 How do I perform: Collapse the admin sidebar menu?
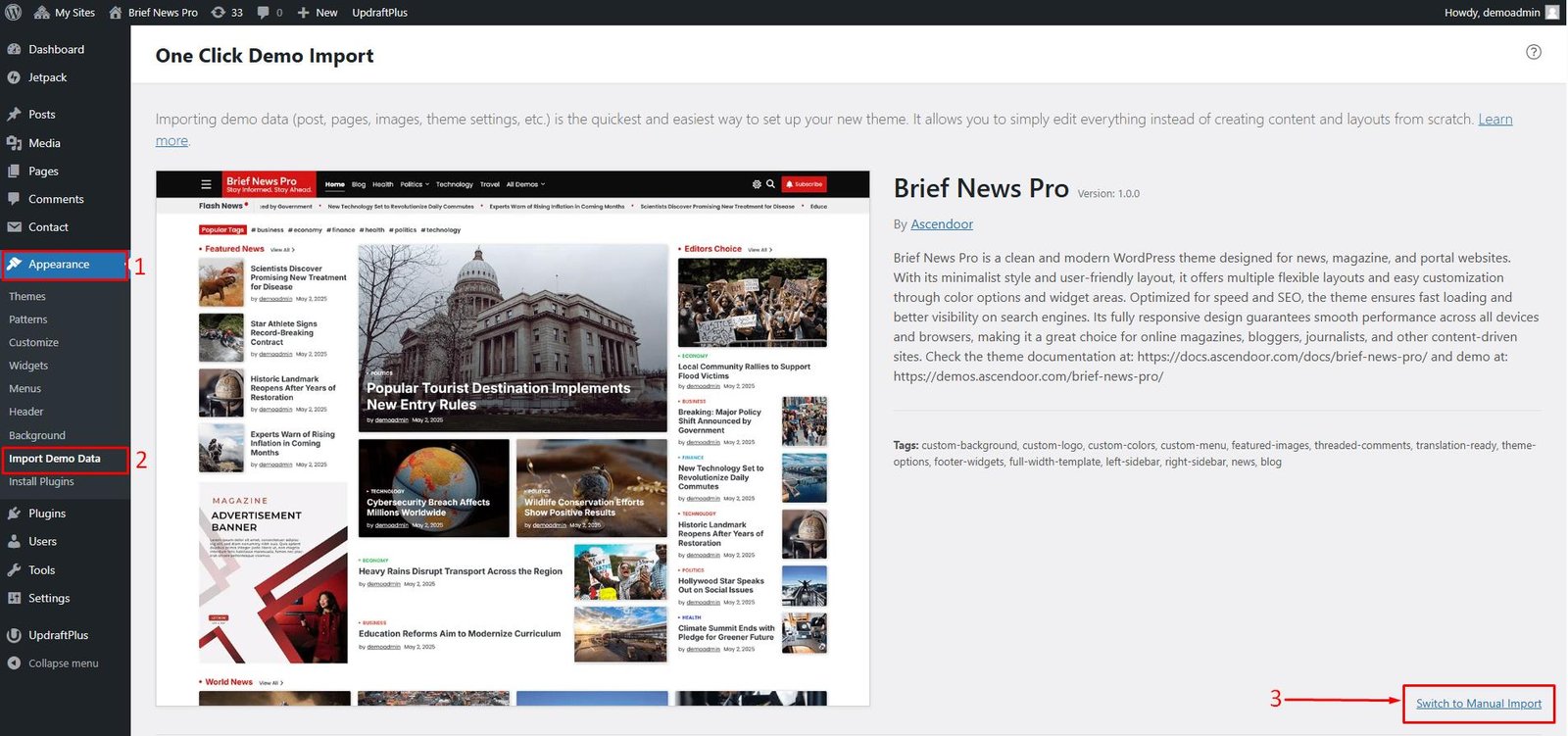pos(54,663)
